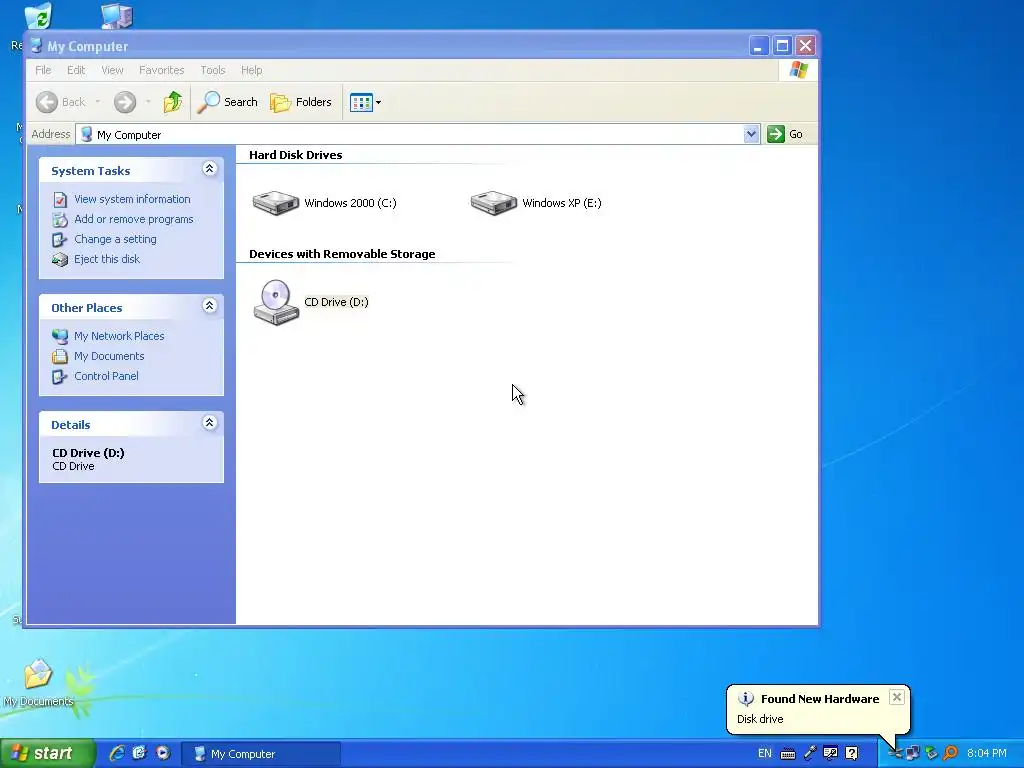Image resolution: width=1024 pixels, height=768 pixels.
Task: Open My Documents desktop icon
Action: click(x=38, y=683)
